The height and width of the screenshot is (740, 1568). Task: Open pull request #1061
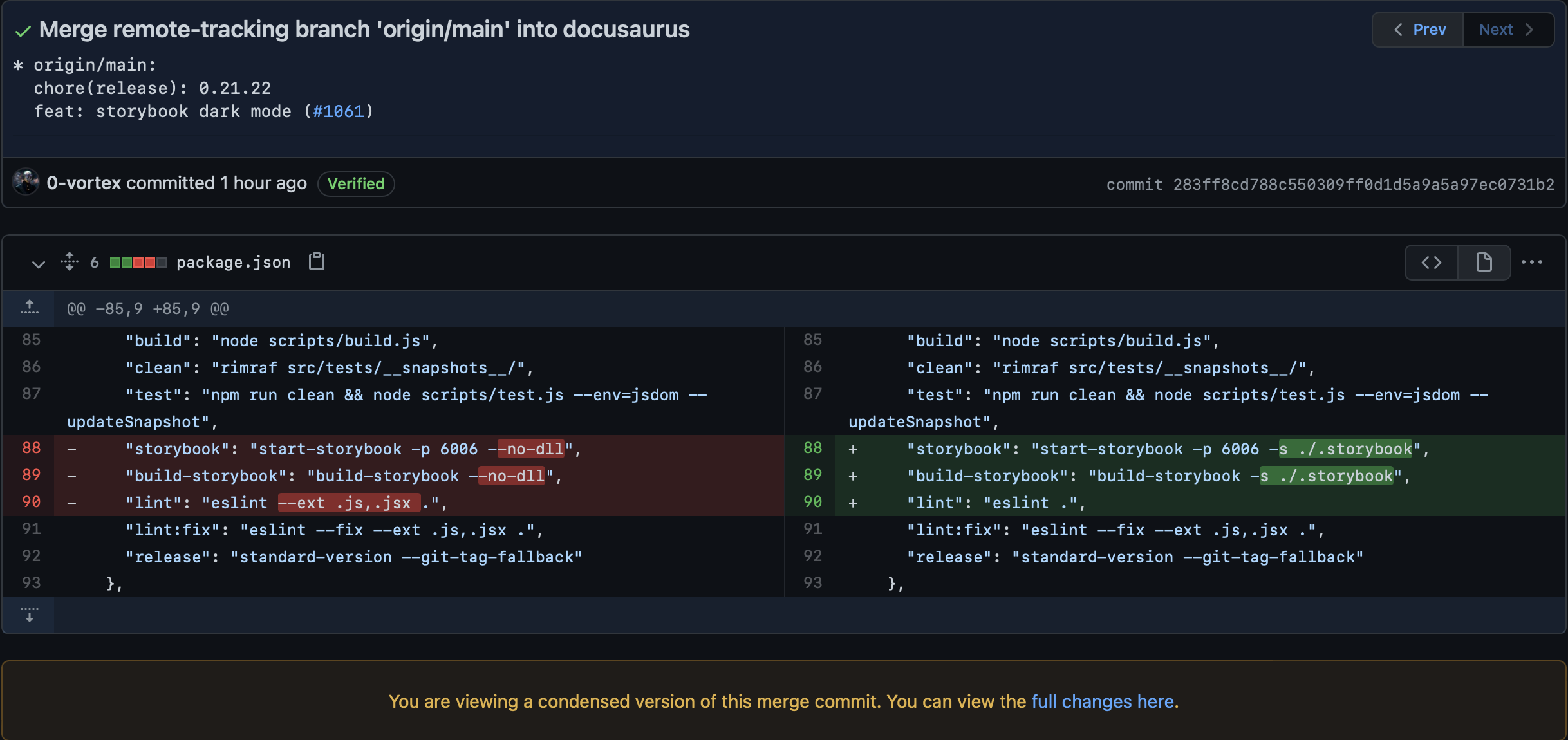[x=341, y=111]
